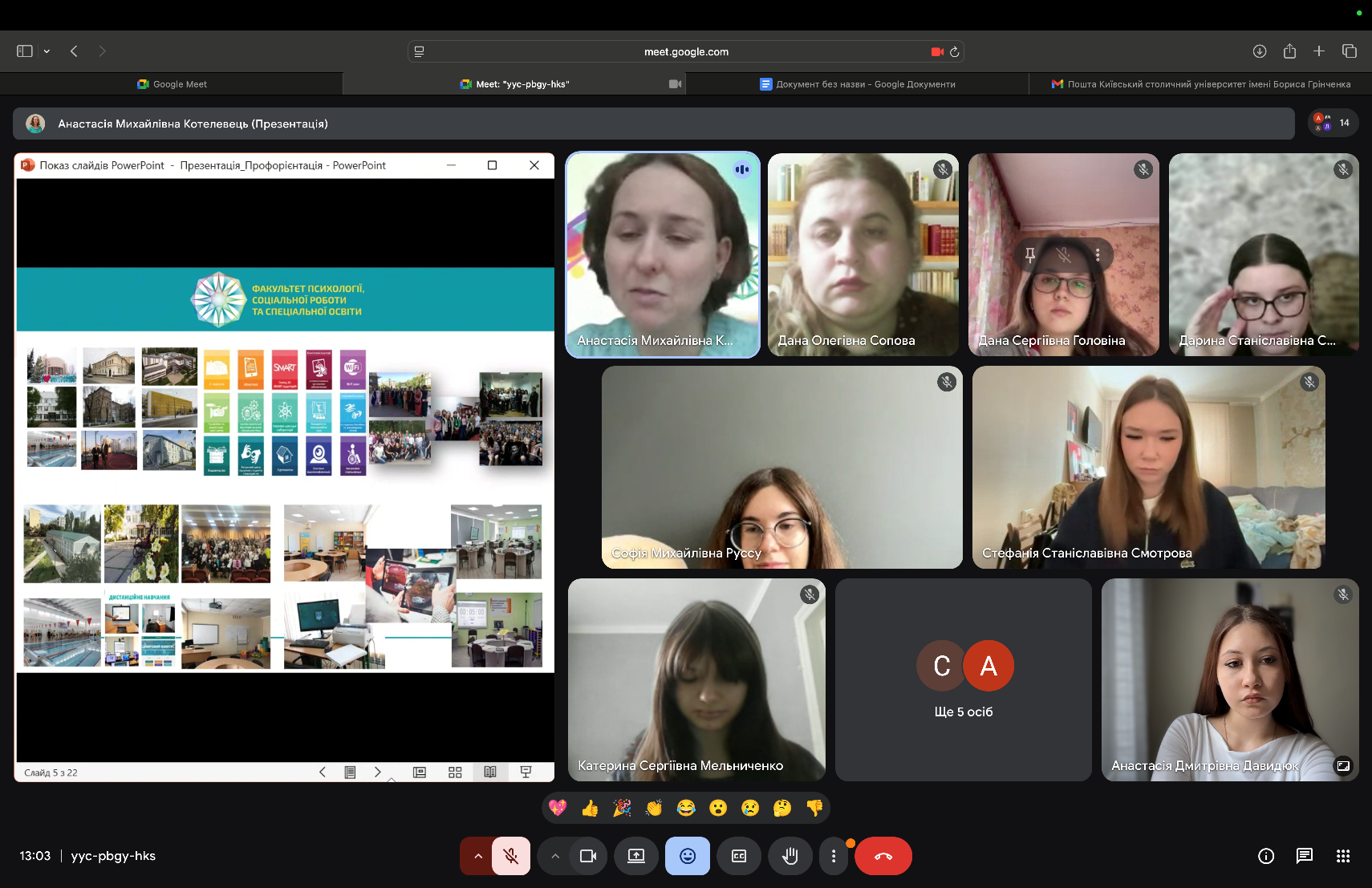Select Дана Олегівна Сопова video tile

(x=863, y=254)
